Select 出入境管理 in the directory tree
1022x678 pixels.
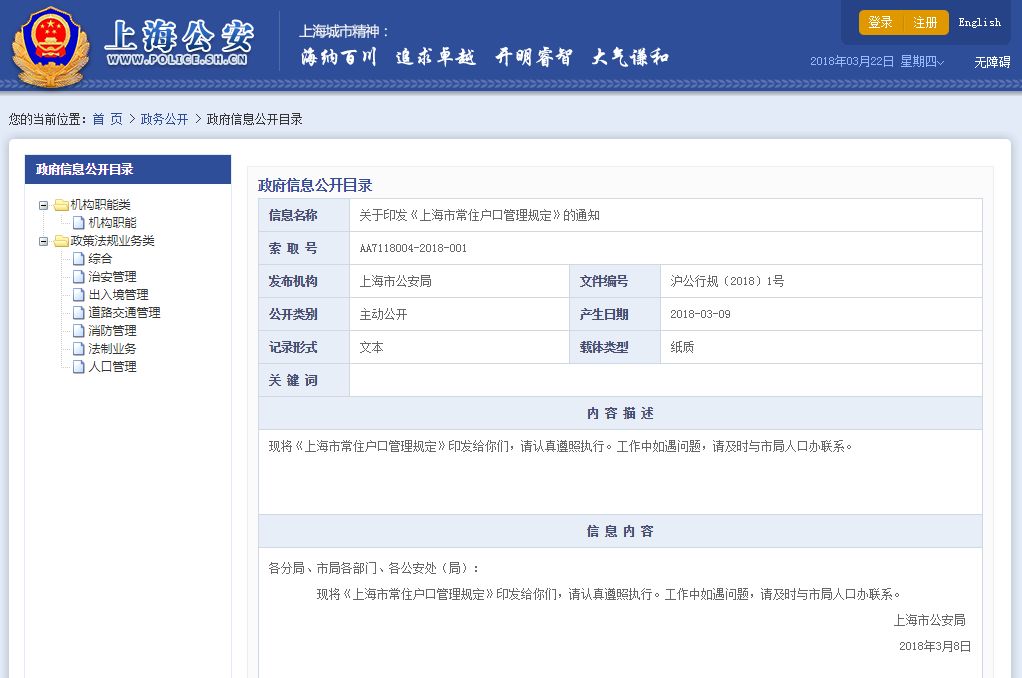coord(118,295)
